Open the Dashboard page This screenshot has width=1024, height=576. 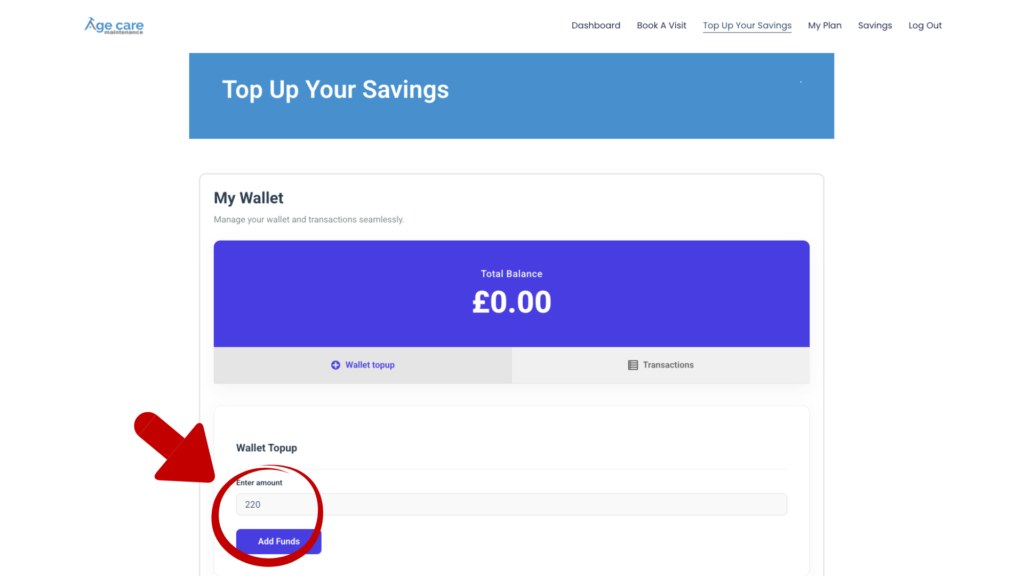pyautogui.click(x=596, y=26)
